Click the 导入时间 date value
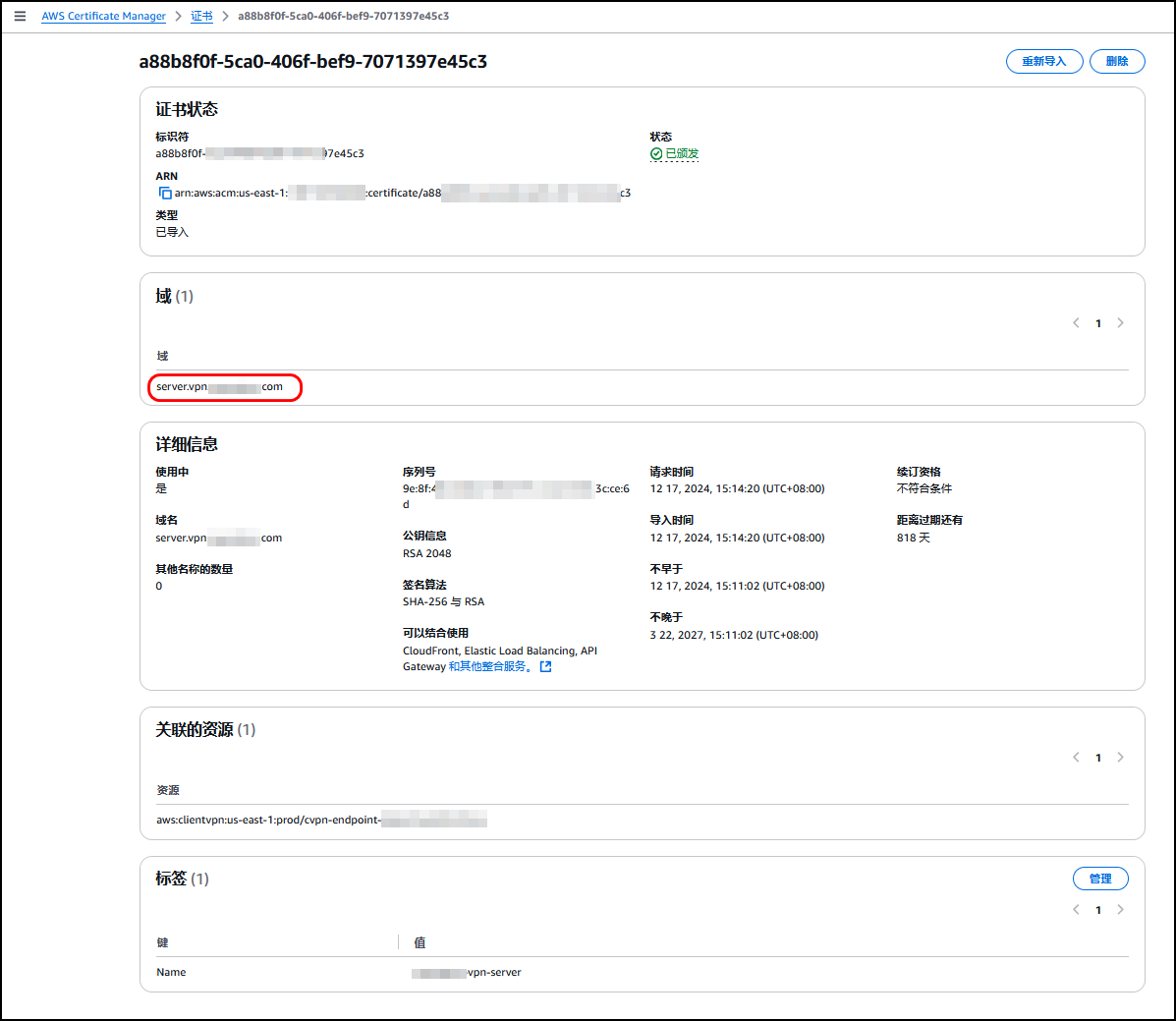 coord(737,538)
